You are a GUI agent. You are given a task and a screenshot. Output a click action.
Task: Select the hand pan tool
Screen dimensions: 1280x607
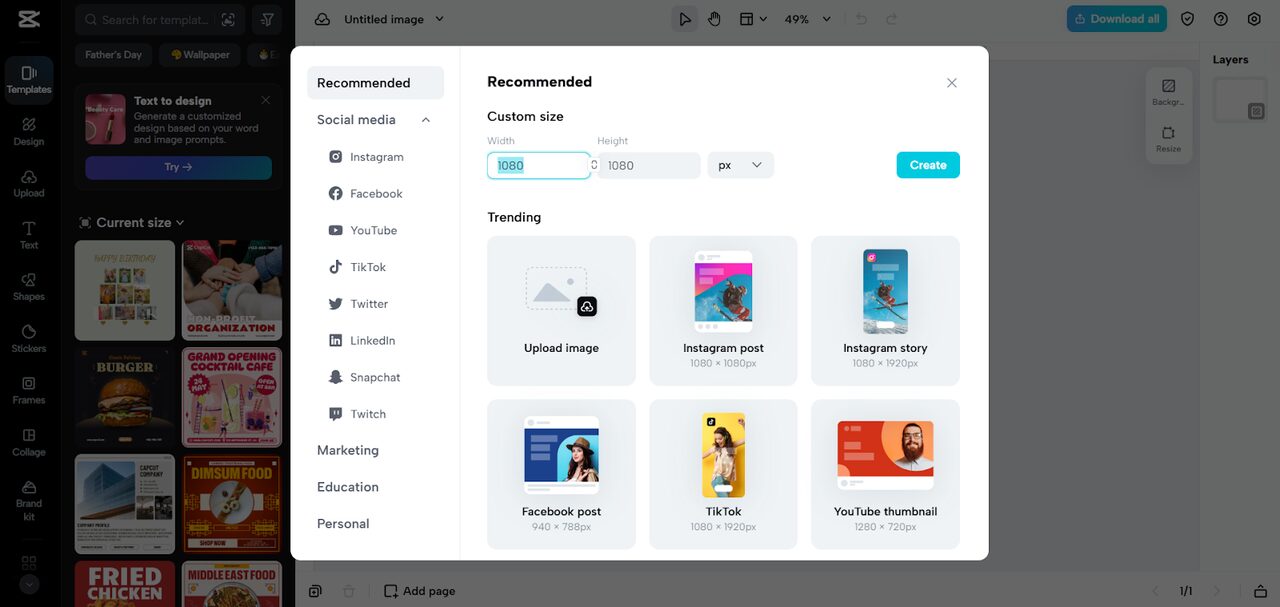[x=714, y=19]
